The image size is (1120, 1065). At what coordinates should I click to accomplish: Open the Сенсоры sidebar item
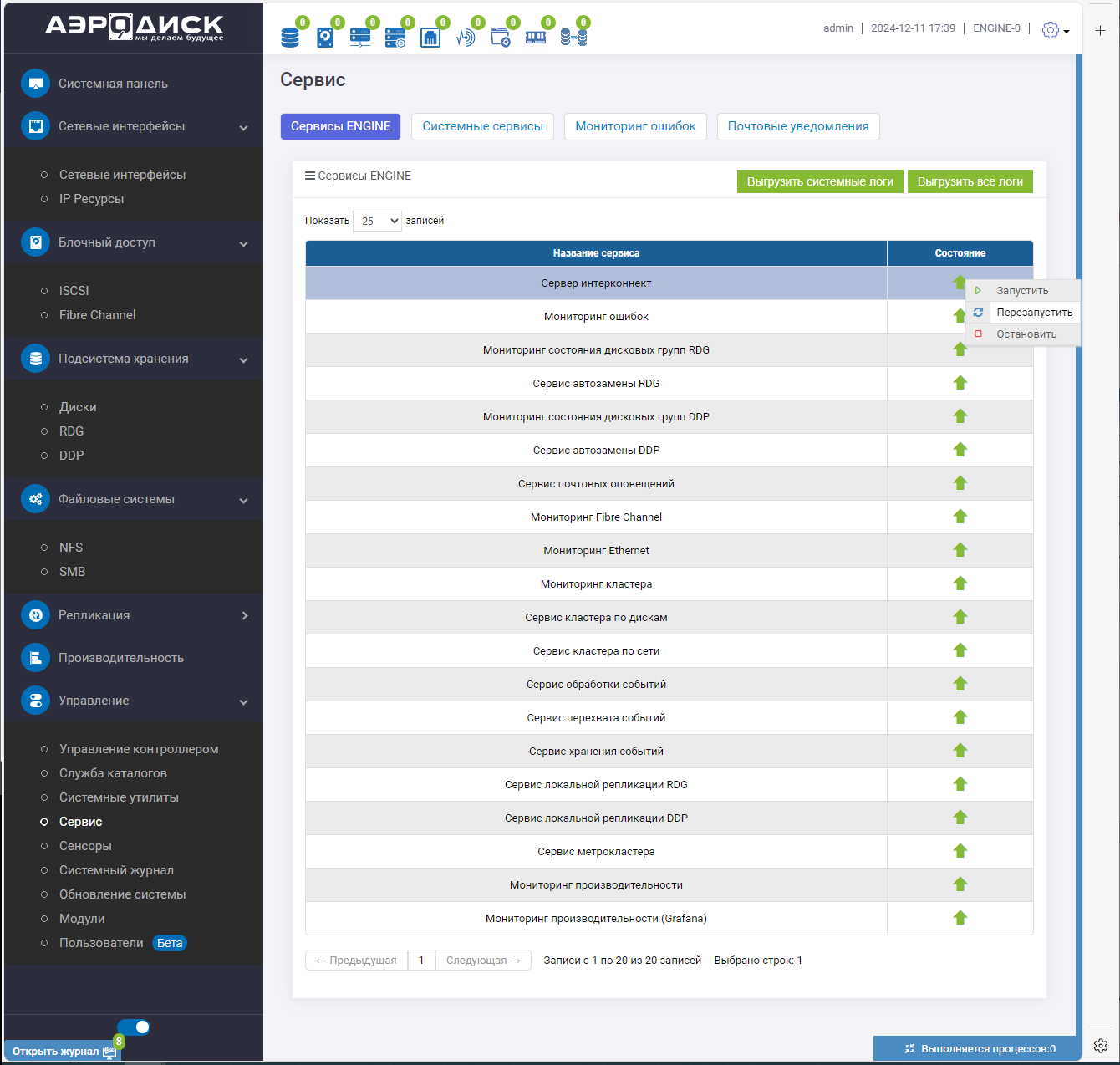point(85,846)
